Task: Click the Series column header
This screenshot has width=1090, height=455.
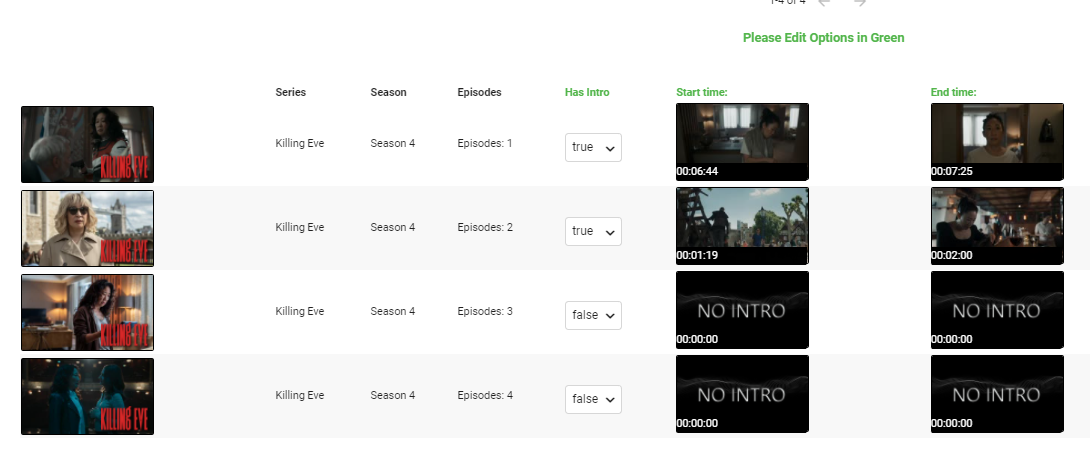Action: tap(291, 92)
